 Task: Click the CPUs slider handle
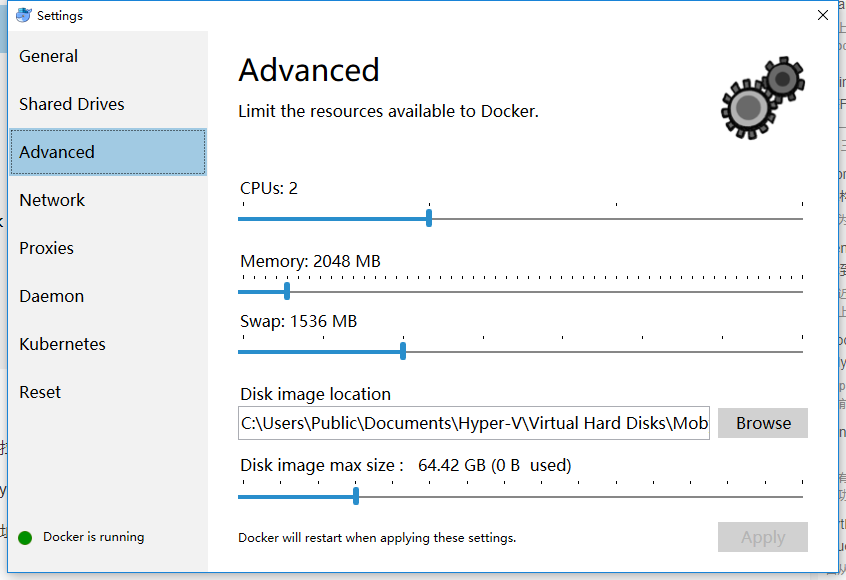428,218
